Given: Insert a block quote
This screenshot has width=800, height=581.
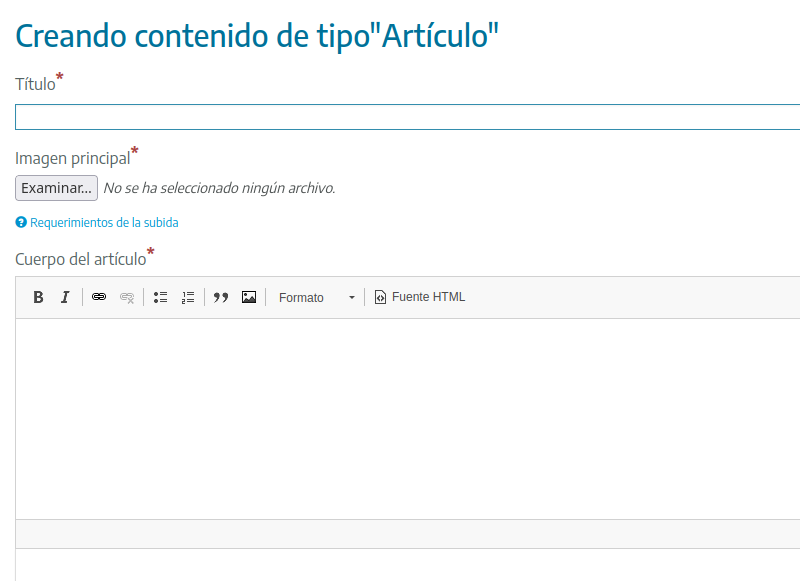Looking at the screenshot, I should point(221,297).
